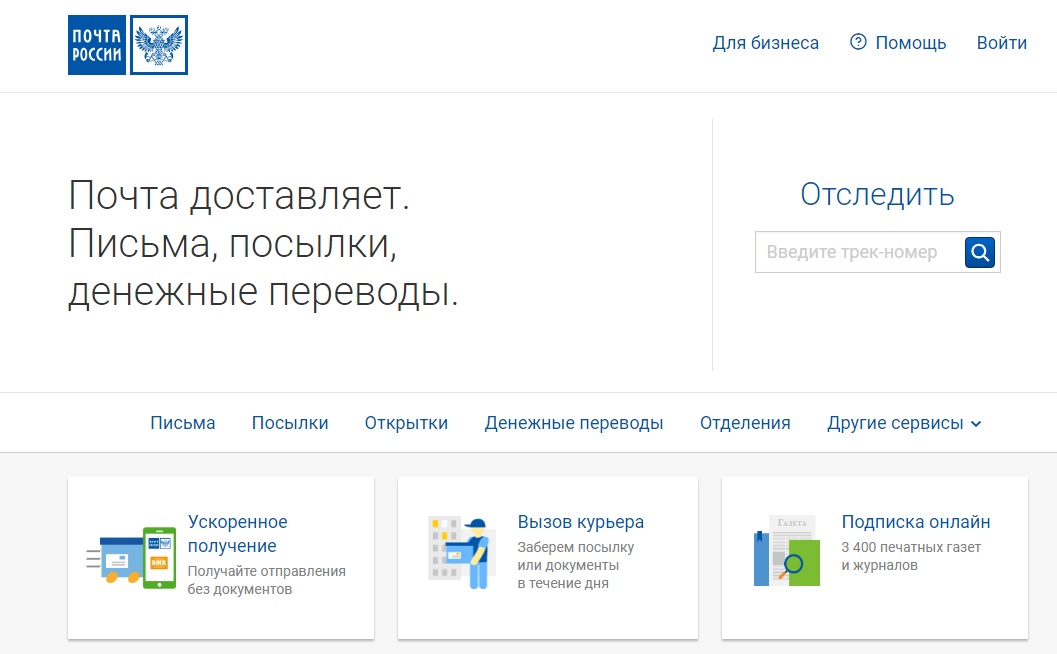Open the Другие сервисы menu
The height and width of the screenshot is (654, 1057).
click(x=904, y=423)
